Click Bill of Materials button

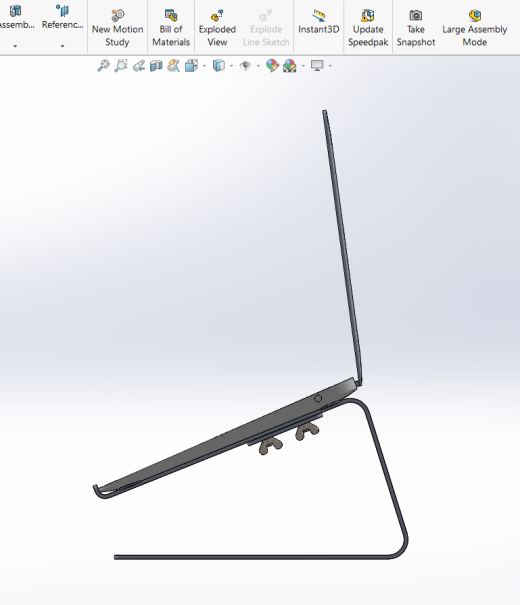tap(171, 28)
